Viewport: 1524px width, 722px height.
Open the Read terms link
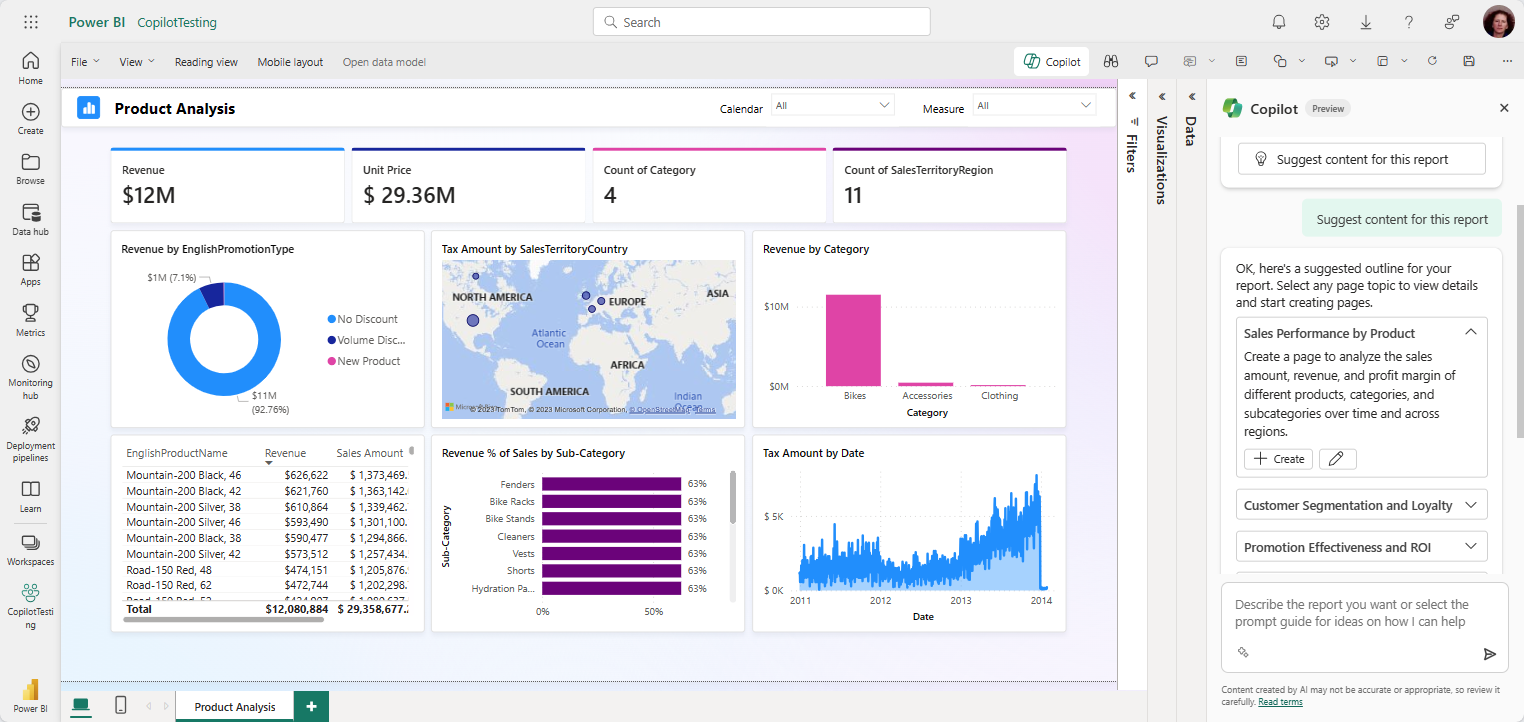(1280, 702)
